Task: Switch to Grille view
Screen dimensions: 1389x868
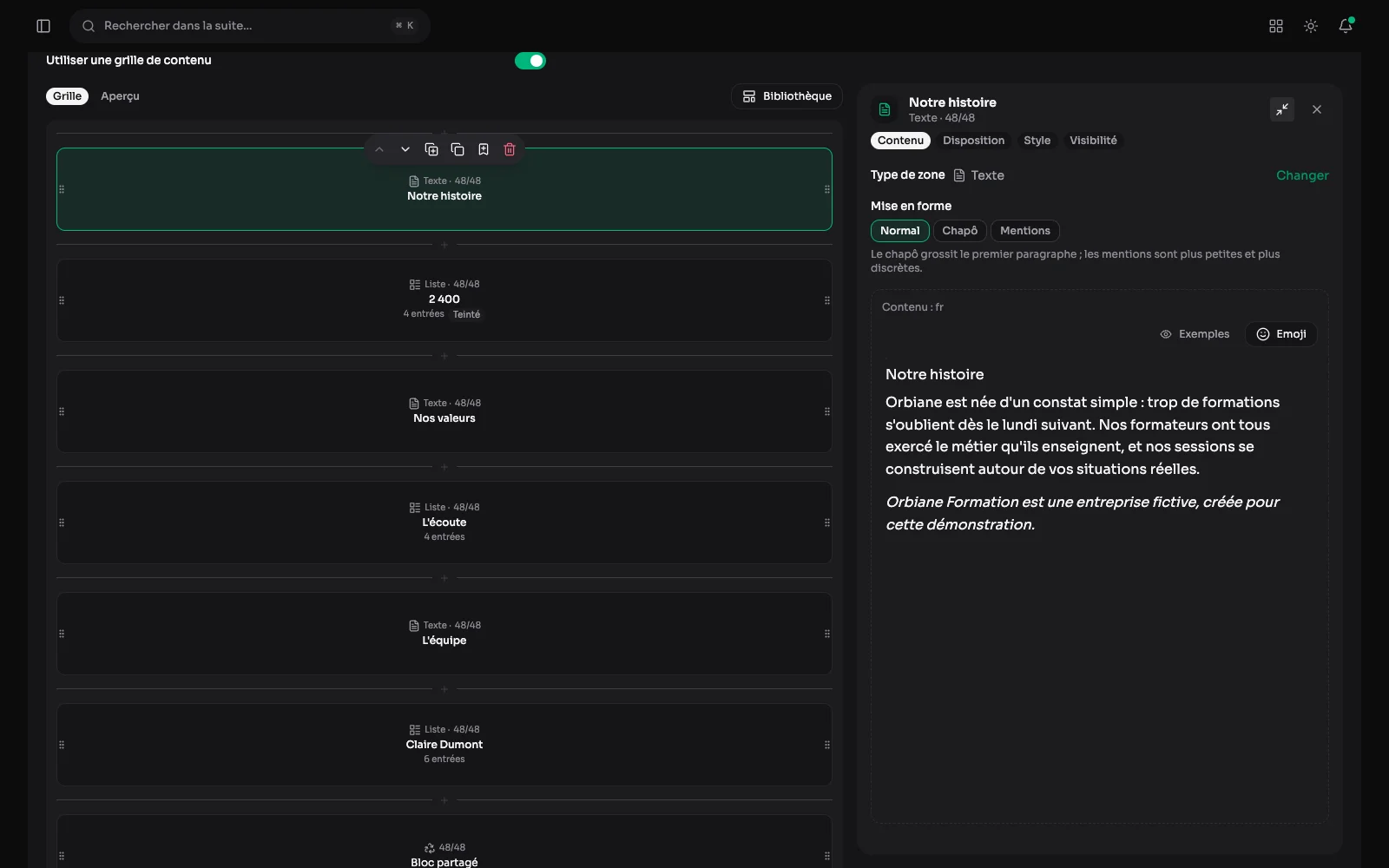Action: (67, 96)
